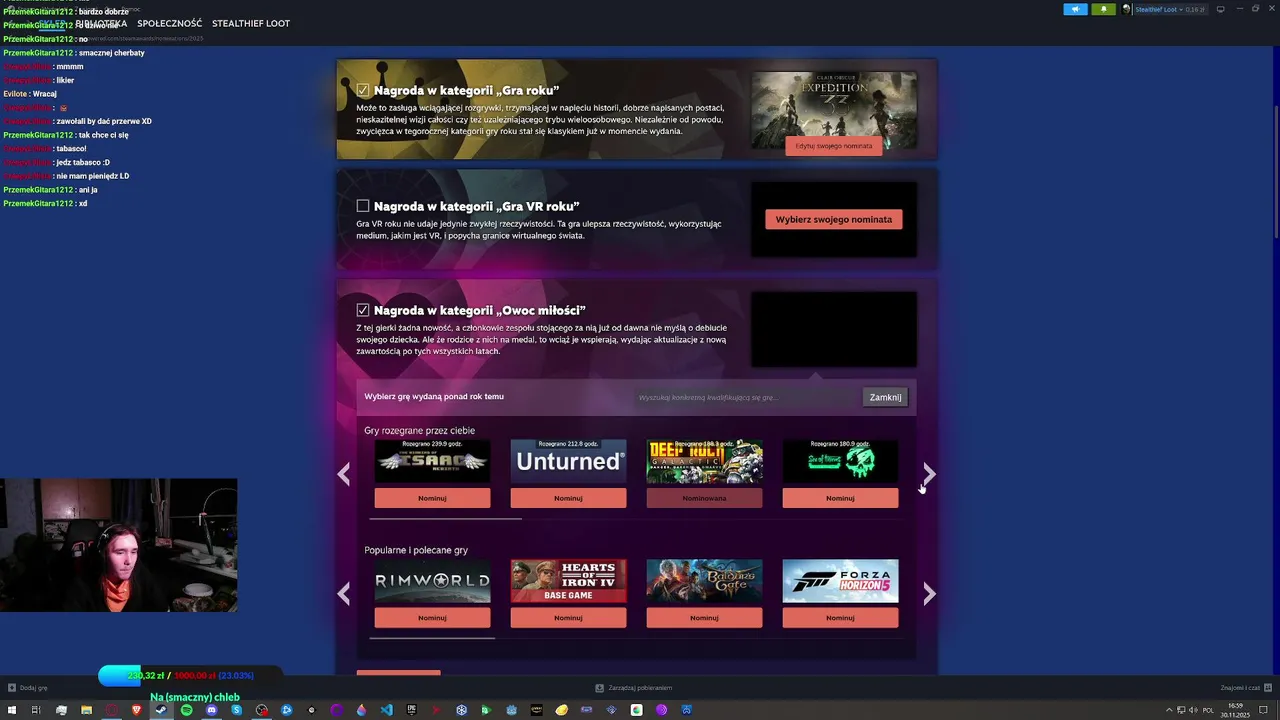
Task: Click Gry rozegrane carousel scroll indicator
Action: pyautogui.click(x=446, y=518)
